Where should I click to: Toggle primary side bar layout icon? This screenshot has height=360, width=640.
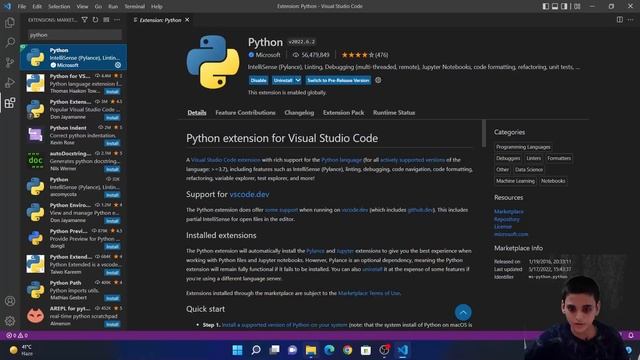546,6
